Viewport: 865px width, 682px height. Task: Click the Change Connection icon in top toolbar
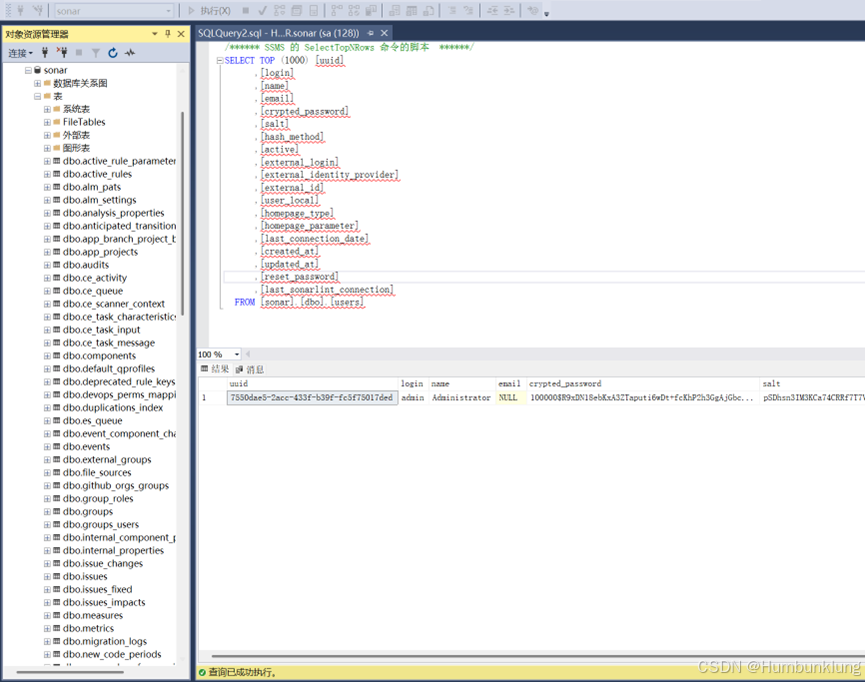(x=38, y=10)
